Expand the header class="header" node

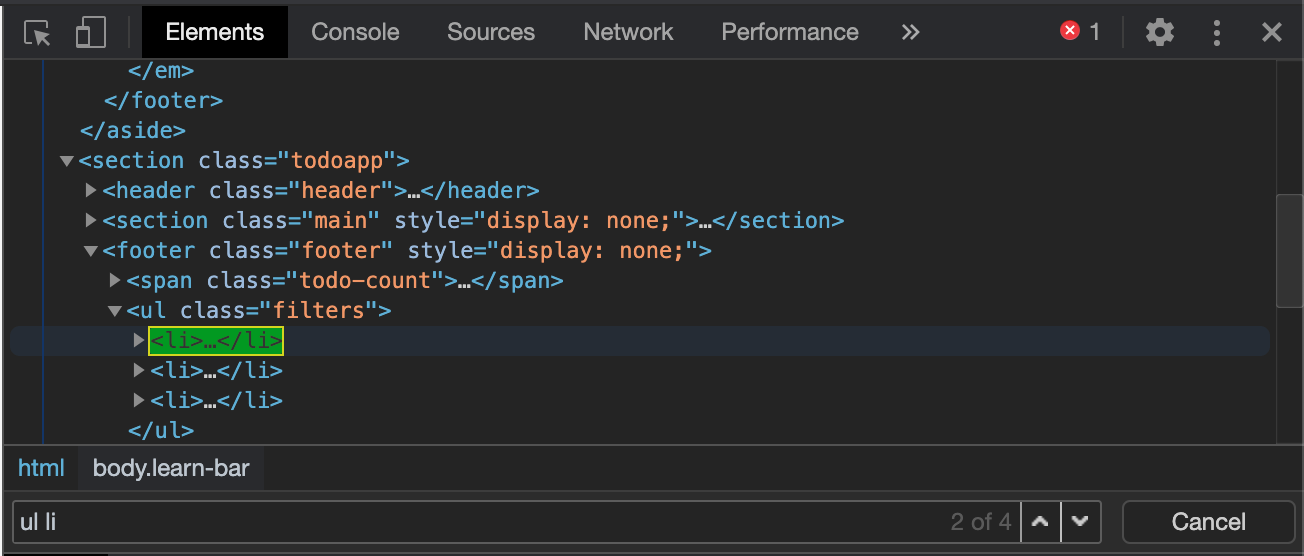pyautogui.click(x=91, y=190)
